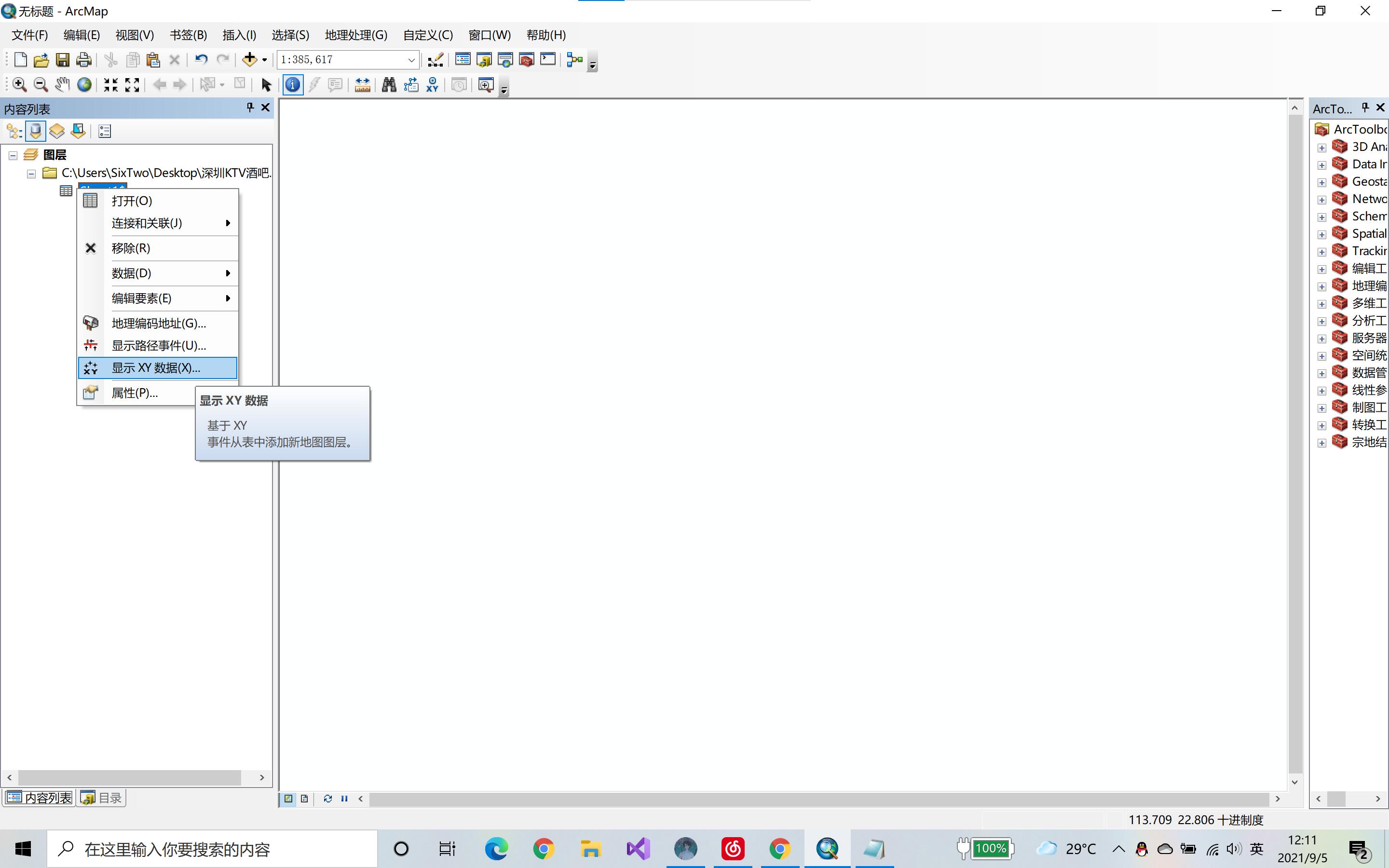Choose 显示 XY 数据(X) menu entry
This screenshot has height=868, width=1389.
click(x=156, y=368)
